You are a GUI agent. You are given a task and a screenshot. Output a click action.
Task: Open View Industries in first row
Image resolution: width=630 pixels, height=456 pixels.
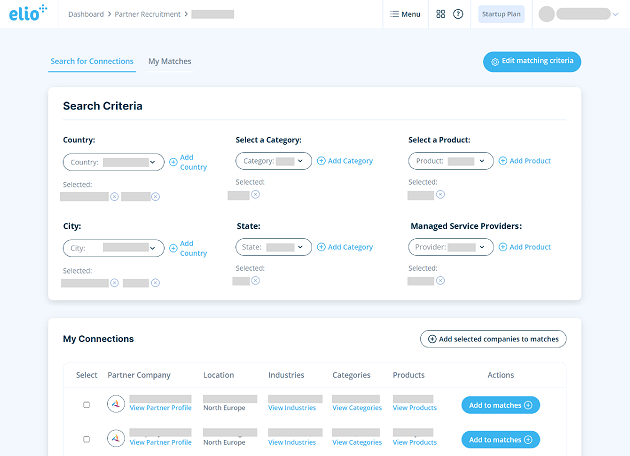coord(292,408)
